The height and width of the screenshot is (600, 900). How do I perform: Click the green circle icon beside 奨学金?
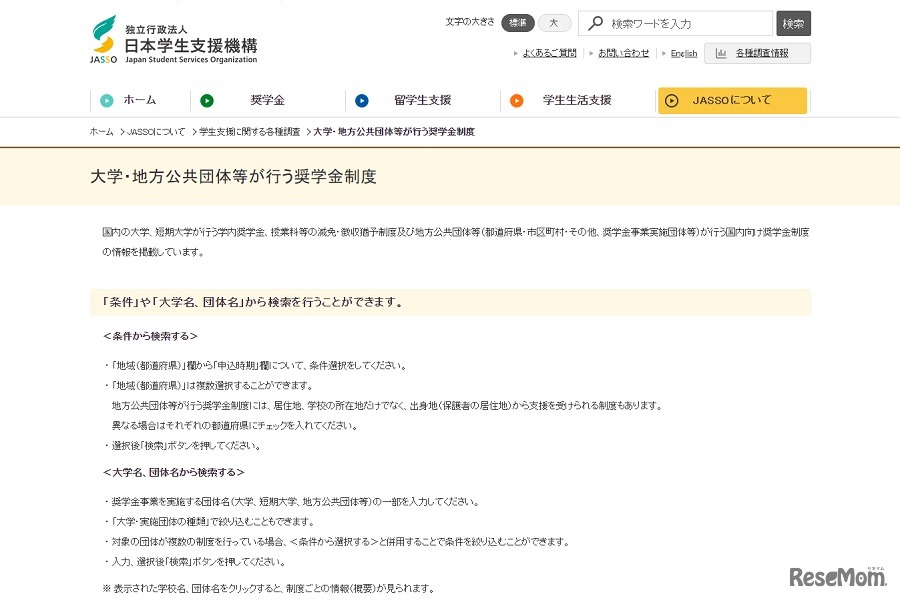click(208, 100)
